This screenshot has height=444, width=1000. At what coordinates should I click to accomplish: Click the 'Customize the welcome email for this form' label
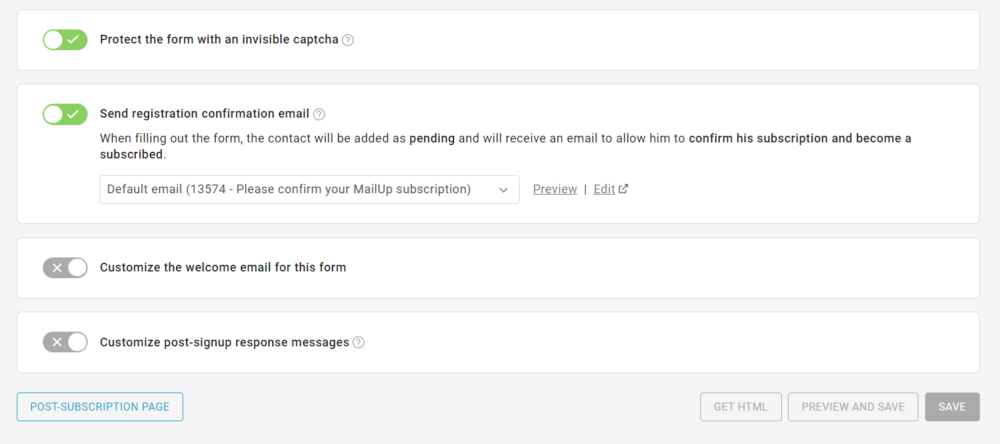click(x=223, y=268)
